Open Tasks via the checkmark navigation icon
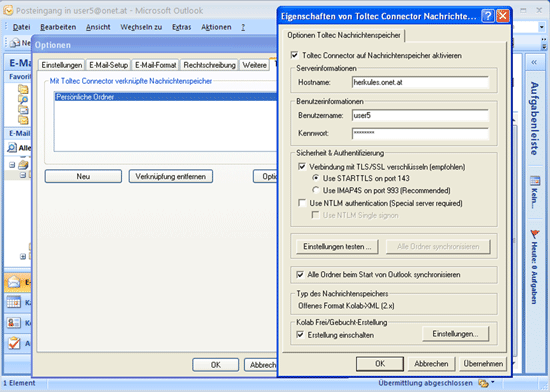The width and height of the screenshot is (550, 392). pyautogui.click(x=14, y=343)
